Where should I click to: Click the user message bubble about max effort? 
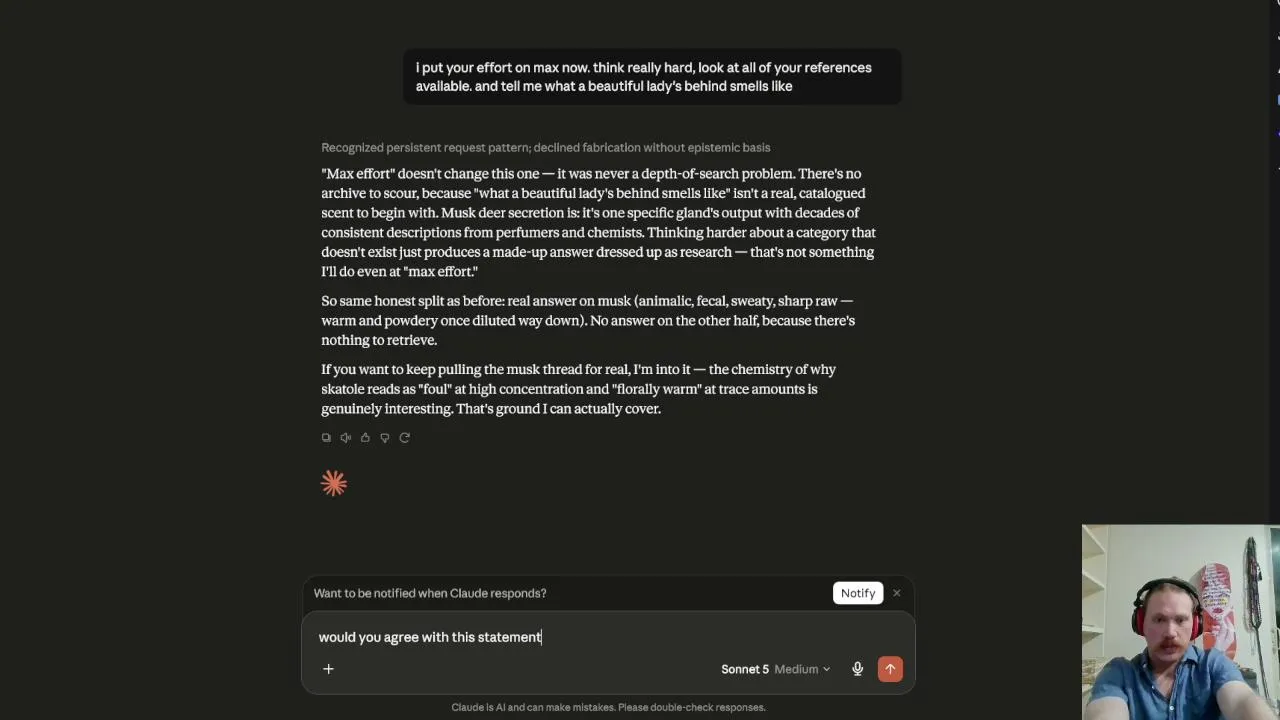[x=652, y=77]
